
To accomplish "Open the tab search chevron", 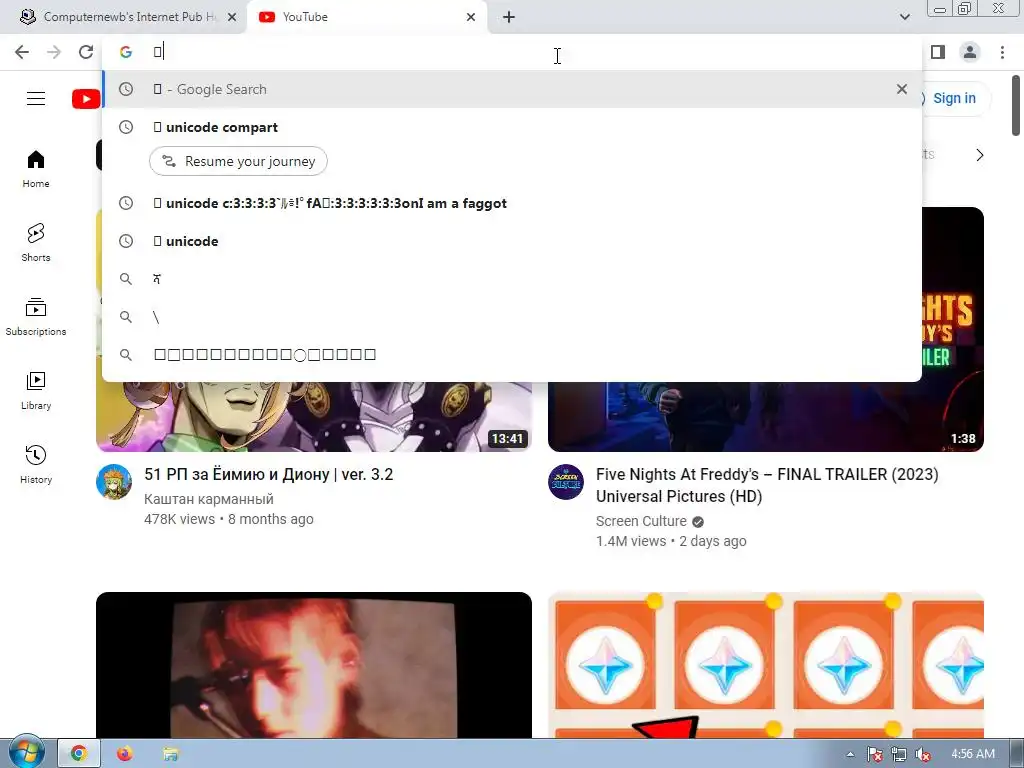I will point(904,17).
